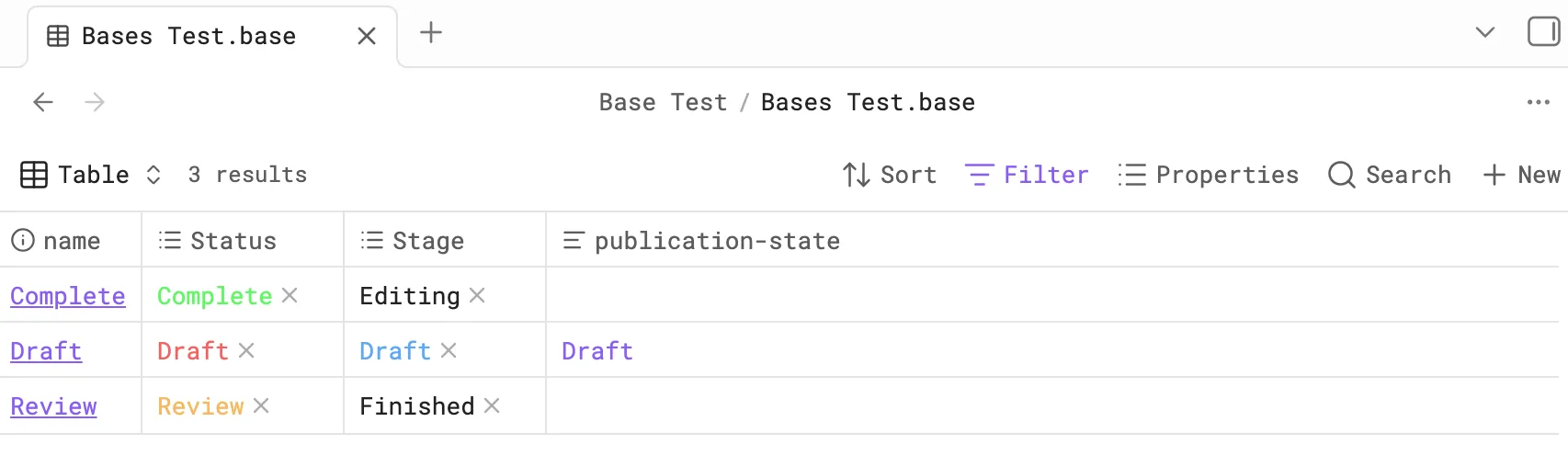This screenshot has width=1568, height=456.
Task: Select the Bases Test.base tab
Action: click(212, 36)
